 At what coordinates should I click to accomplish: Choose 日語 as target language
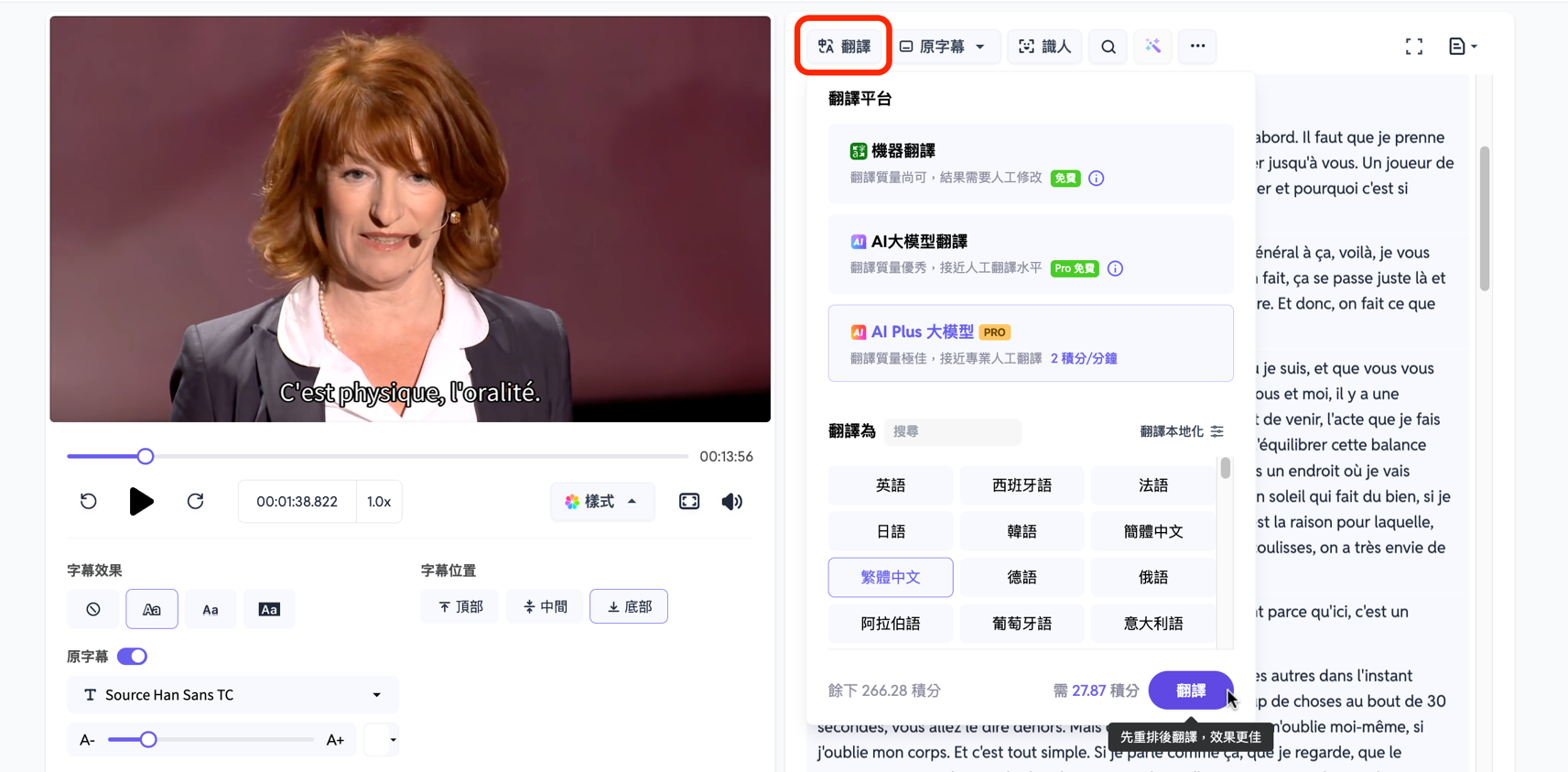pyautogui.click(x=891, y=531)
